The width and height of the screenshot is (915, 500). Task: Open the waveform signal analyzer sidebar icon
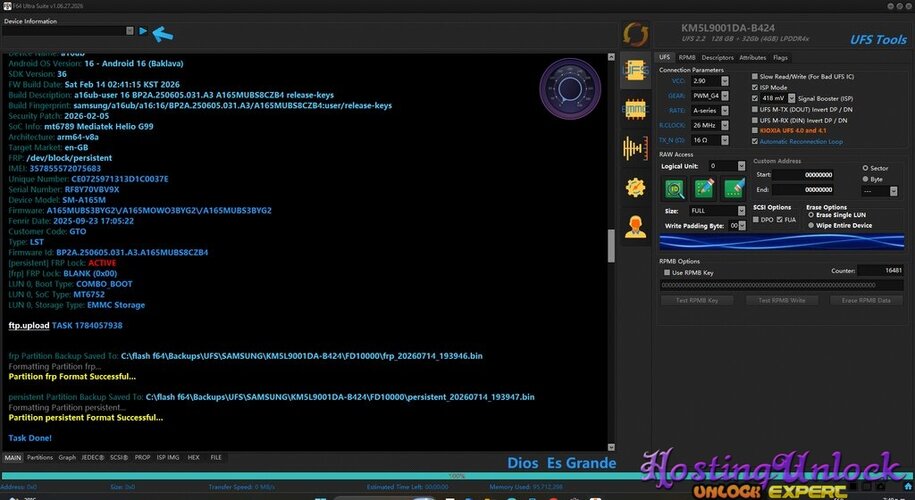tap(635, 148)
